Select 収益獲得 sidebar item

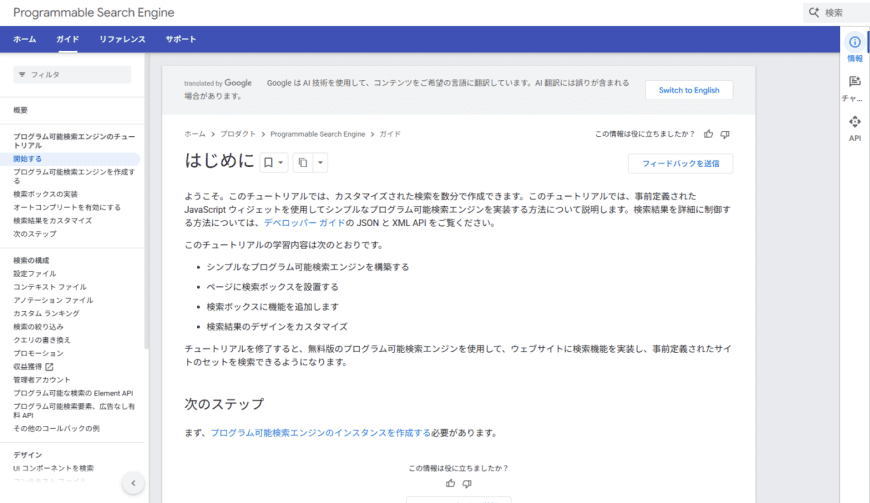[x=28, y=367]
